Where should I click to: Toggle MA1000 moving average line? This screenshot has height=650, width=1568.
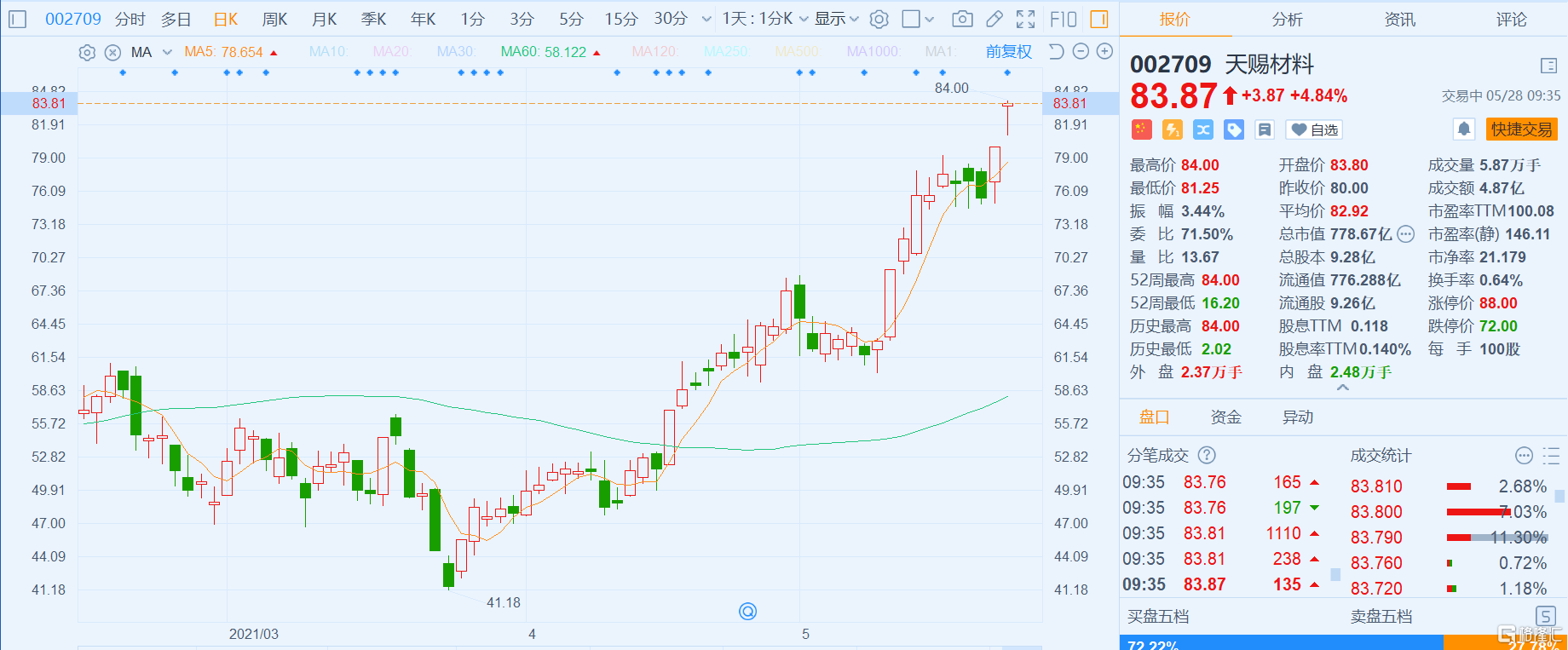click(873, 52)
